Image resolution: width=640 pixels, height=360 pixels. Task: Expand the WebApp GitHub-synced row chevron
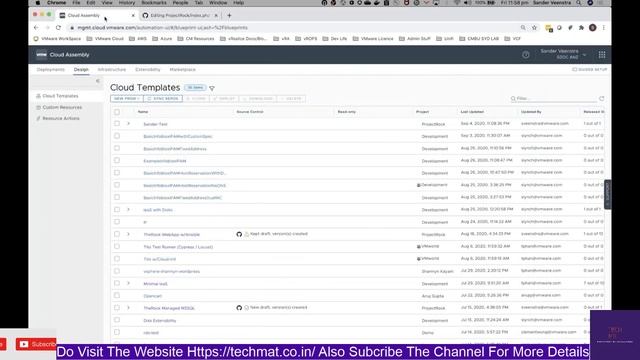click(x=128, y=234)
